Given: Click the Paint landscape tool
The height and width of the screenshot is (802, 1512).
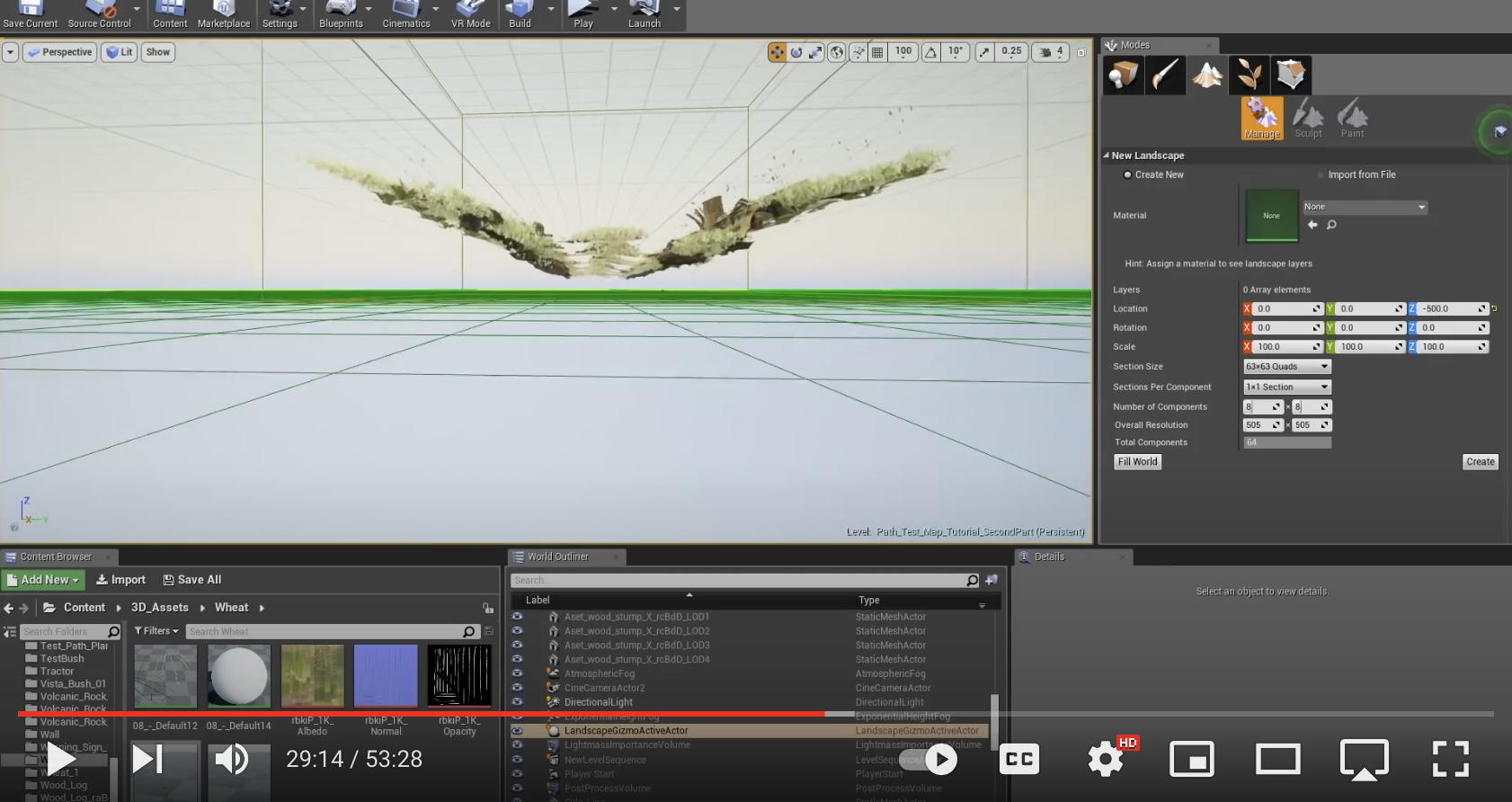Looking at the screenshot, I should coord(1352,119).
